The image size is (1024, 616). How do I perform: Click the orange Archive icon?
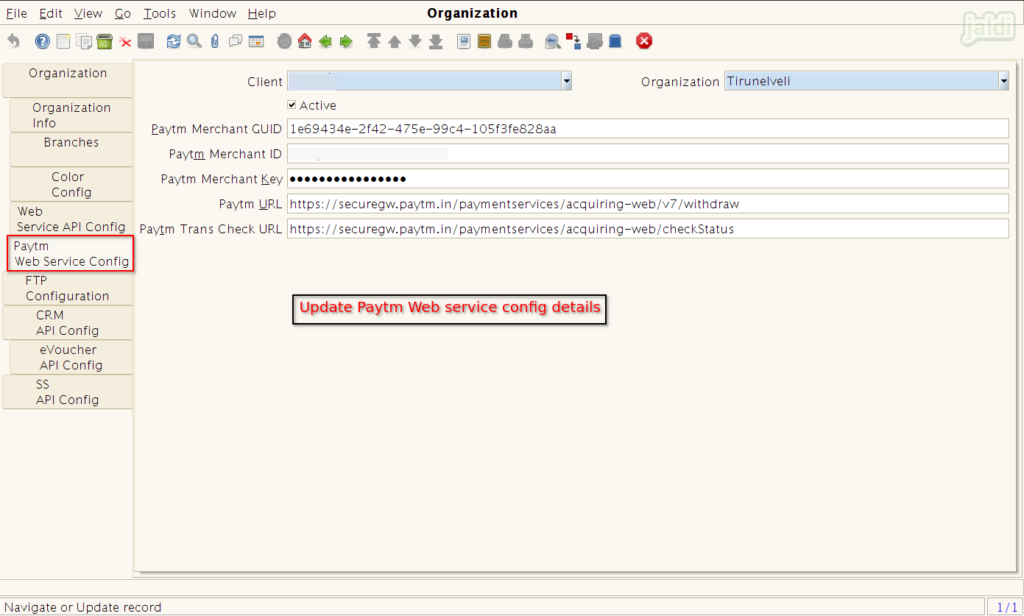pos(484,41)
